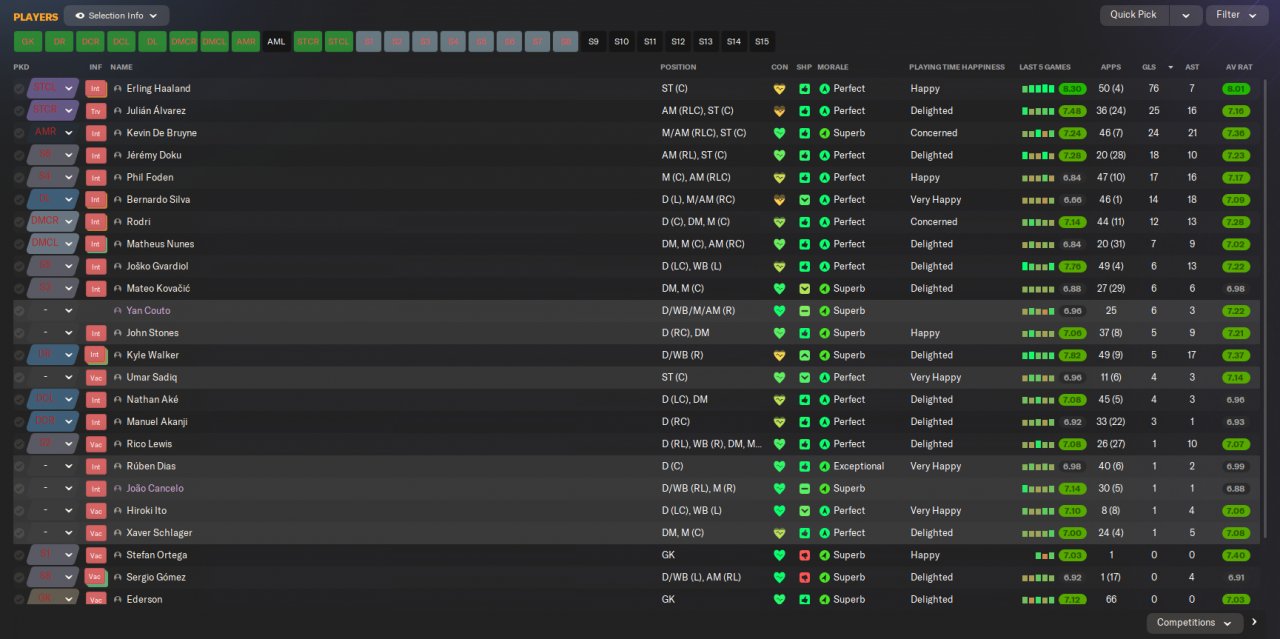Click sharpness icon for Mateo Kovačić
Screen dimensions: 1280x639
point(805,288)
